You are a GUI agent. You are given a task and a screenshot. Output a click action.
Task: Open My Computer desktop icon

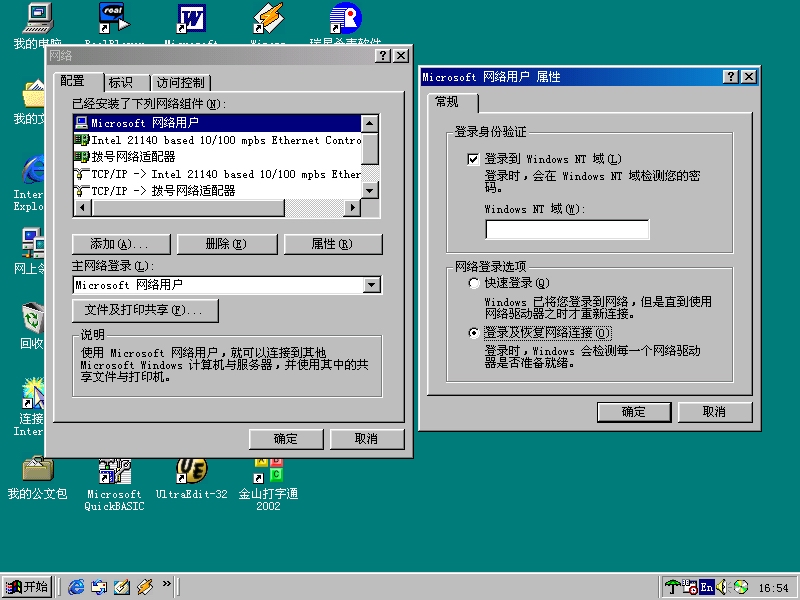click(38, 19)
